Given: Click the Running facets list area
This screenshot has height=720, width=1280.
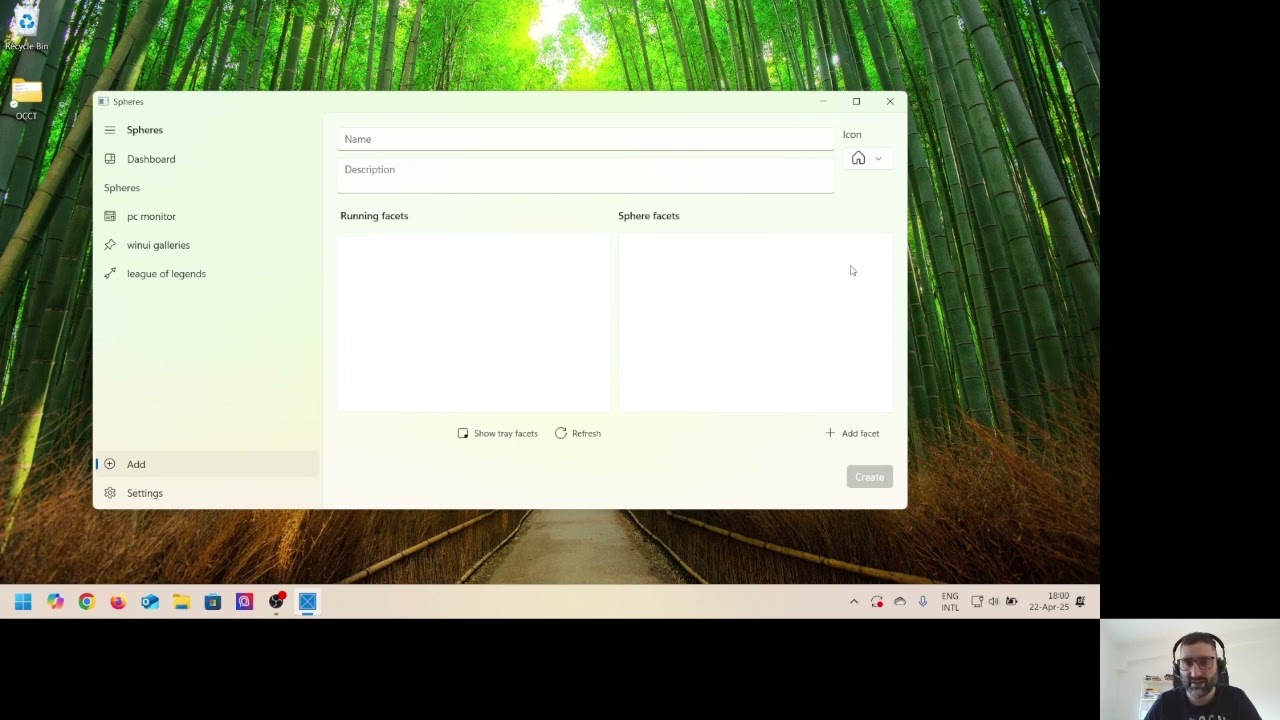Looking at the screenshot, I should point(474,322).
